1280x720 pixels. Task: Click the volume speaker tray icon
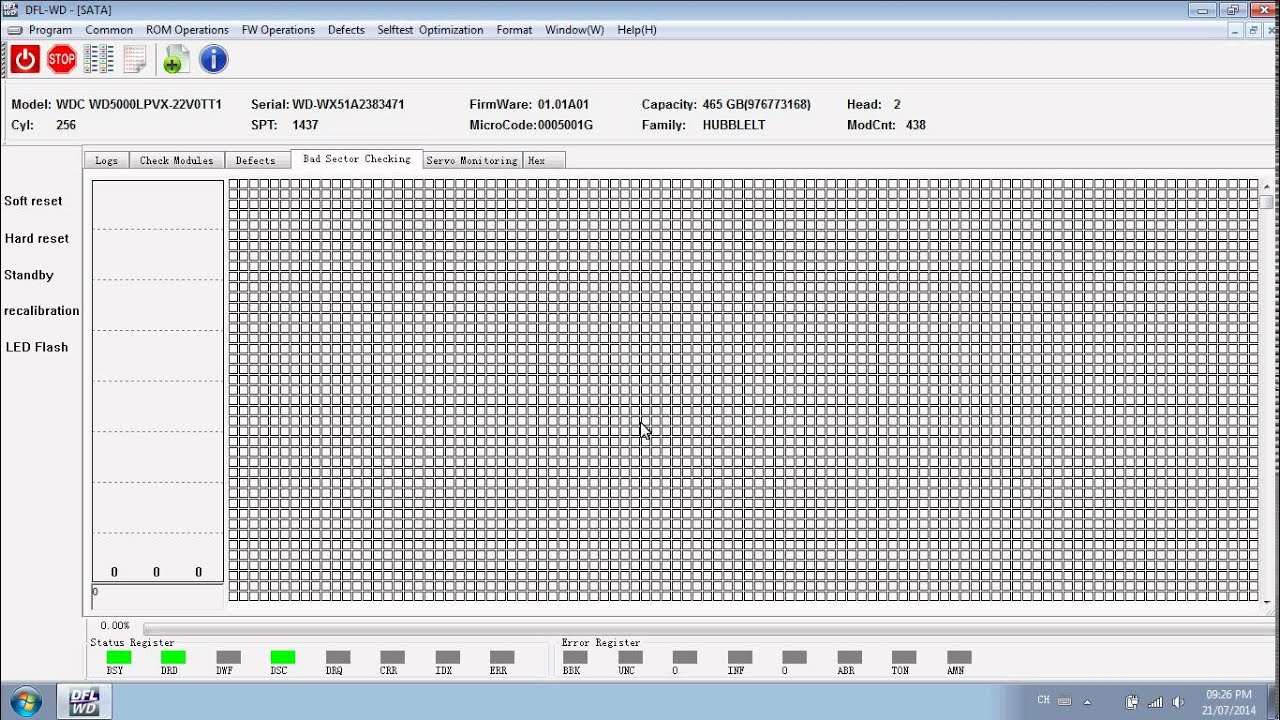coord(1177,702)
